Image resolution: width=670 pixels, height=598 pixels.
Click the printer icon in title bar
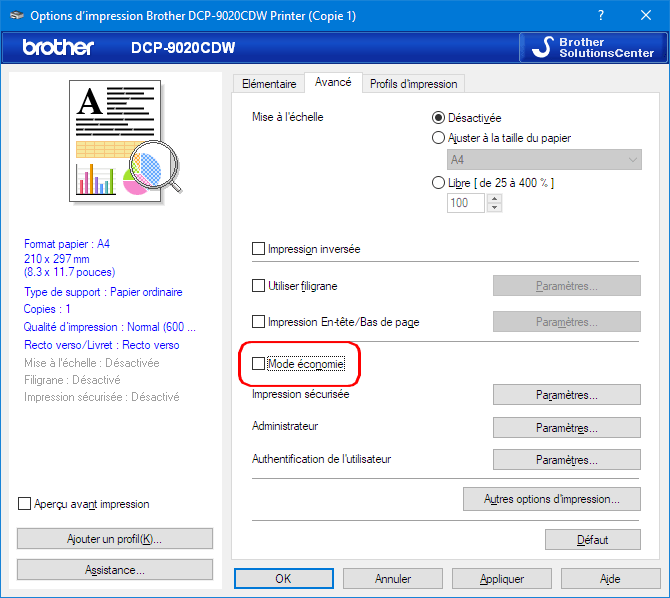tap(15, 16)
